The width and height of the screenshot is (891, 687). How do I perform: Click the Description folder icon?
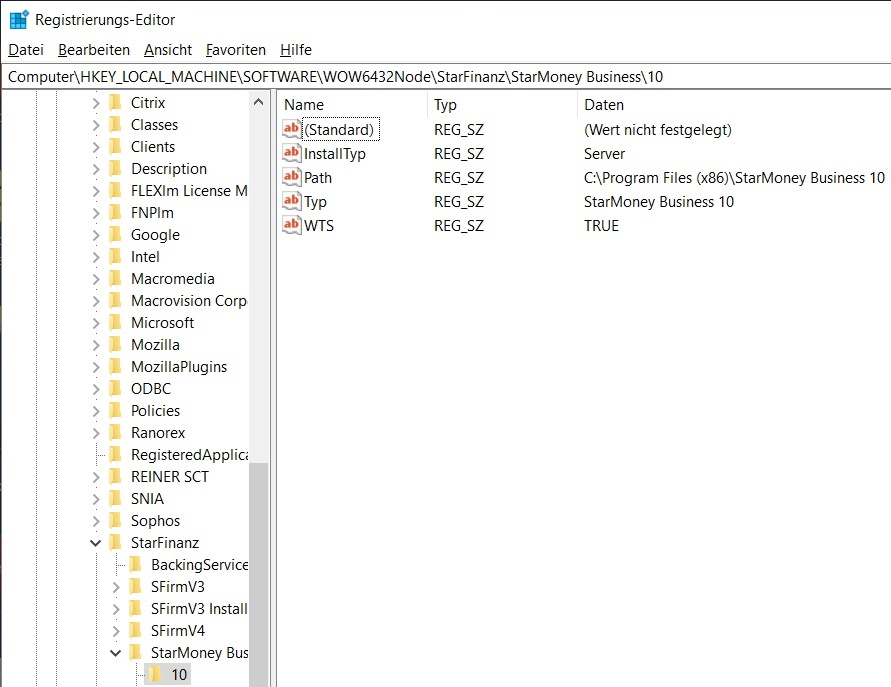(115, 169)
